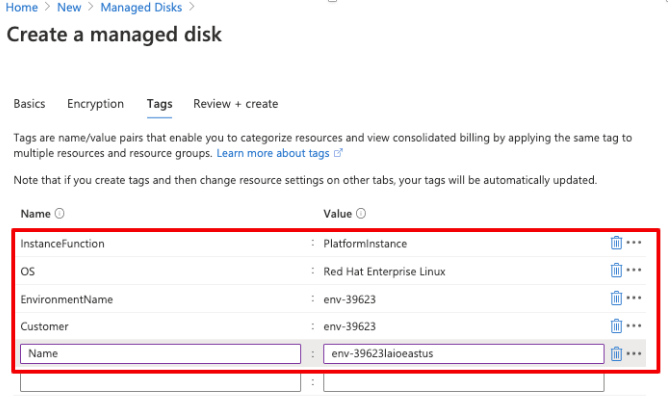Image resolution: width=668 pixels, height=403 pixels.
Task: Open the Review + create tab
Action: point(235,104)
